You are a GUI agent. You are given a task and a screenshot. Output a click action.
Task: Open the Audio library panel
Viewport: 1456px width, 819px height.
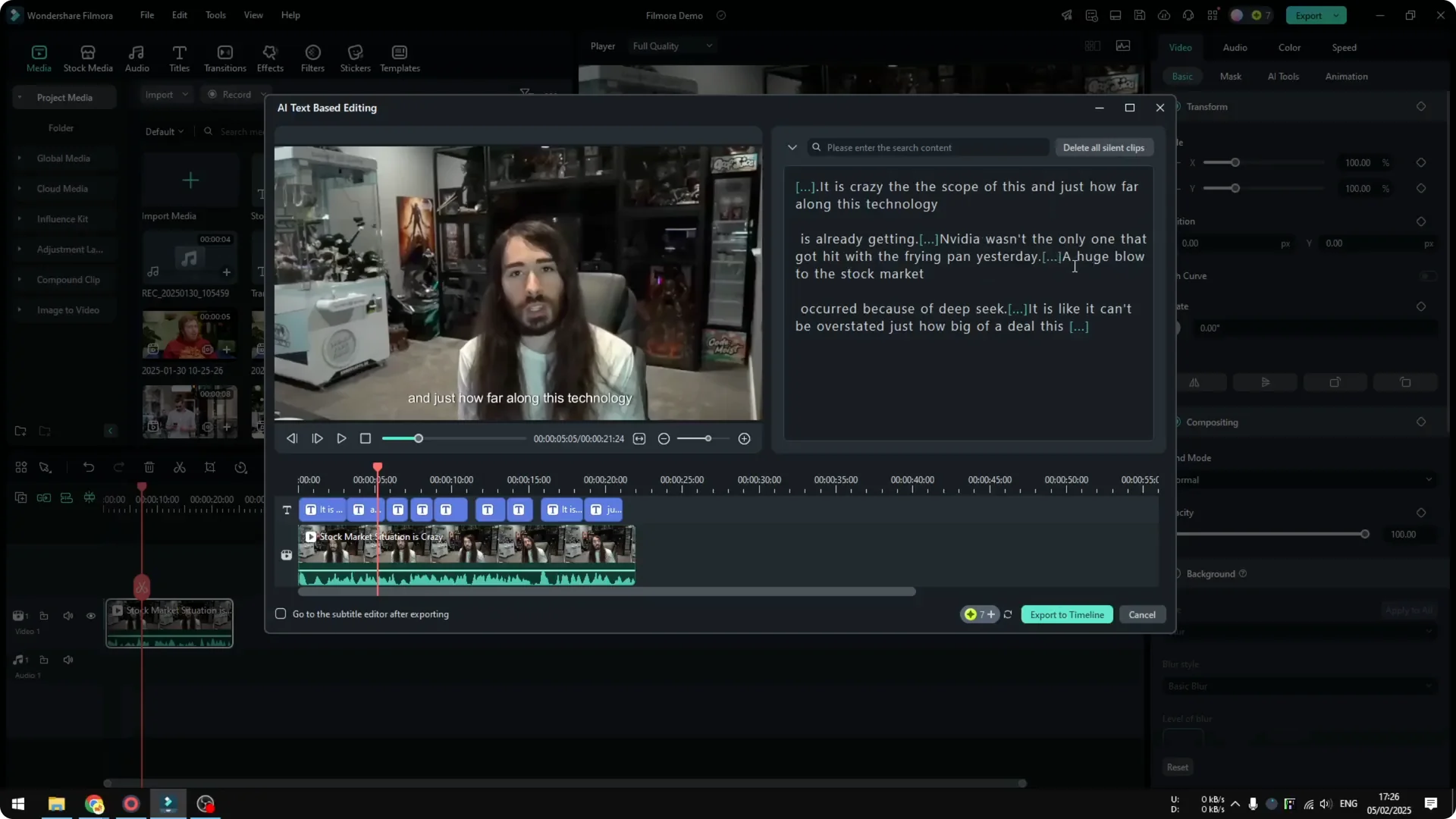point(136,58)
